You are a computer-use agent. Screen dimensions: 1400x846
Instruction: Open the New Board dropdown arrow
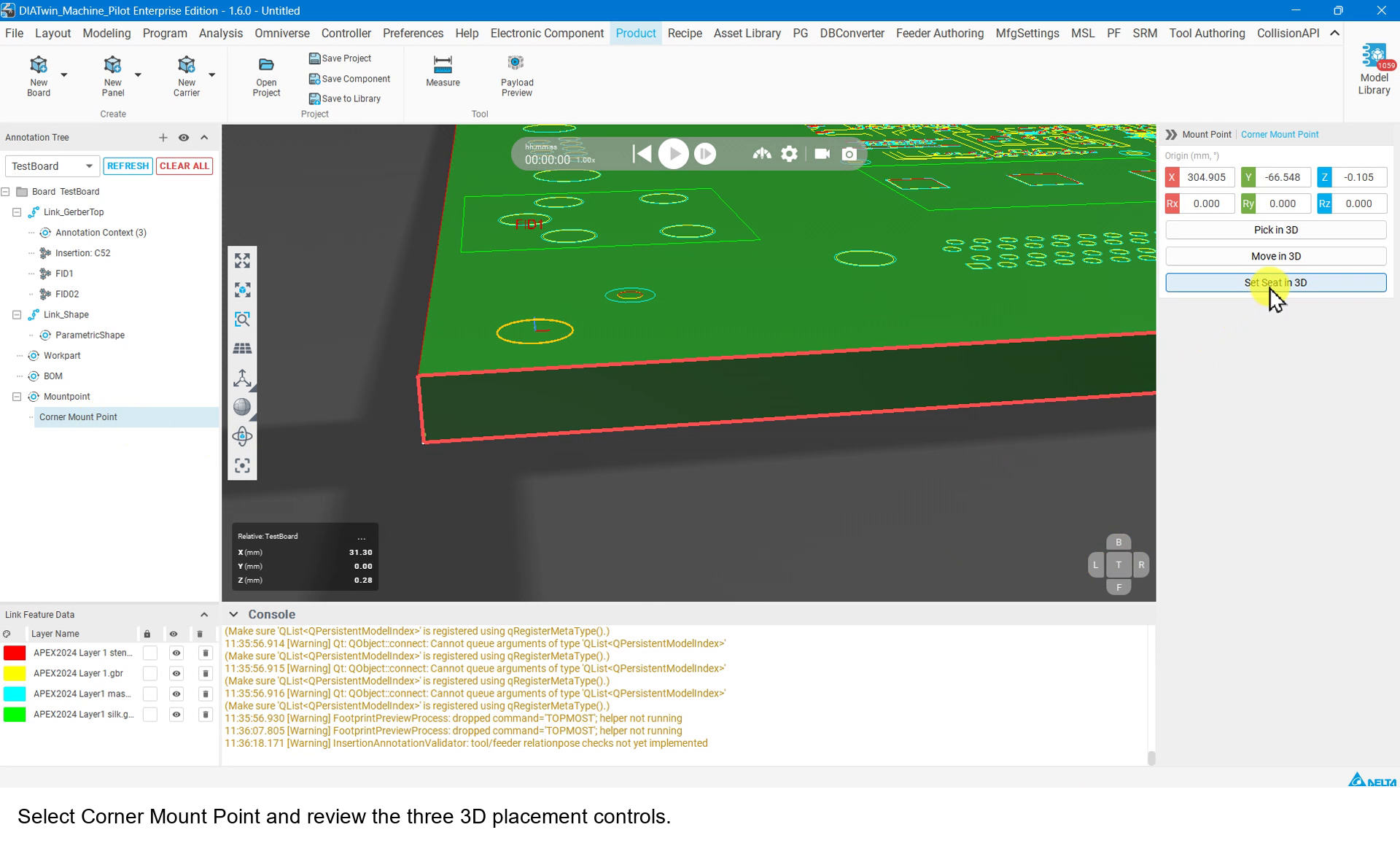pyautogui.click(x=64, y=74)
